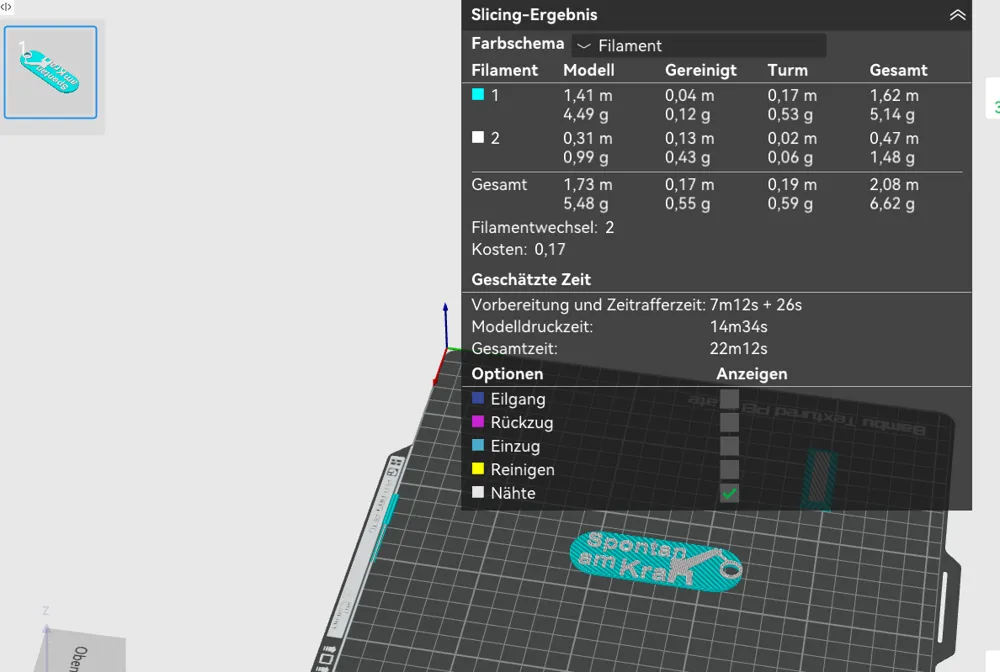Click the sidebar collapse icon top-left

(x=8, y=8)
